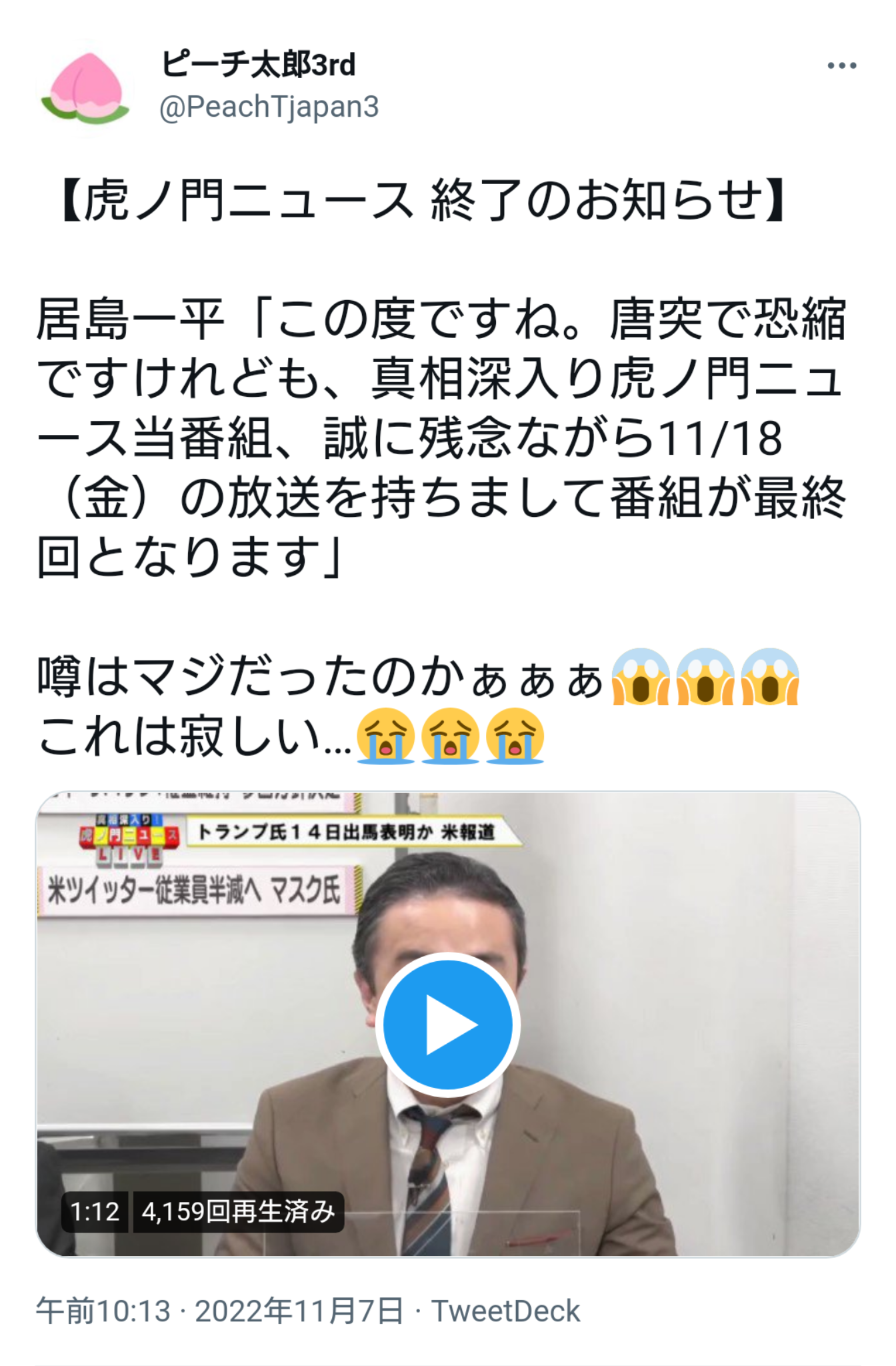This screenshot has width=896, height=1366.
Task: Click the display name ピーチ太郎3rd
Action: tap(258, 65)
